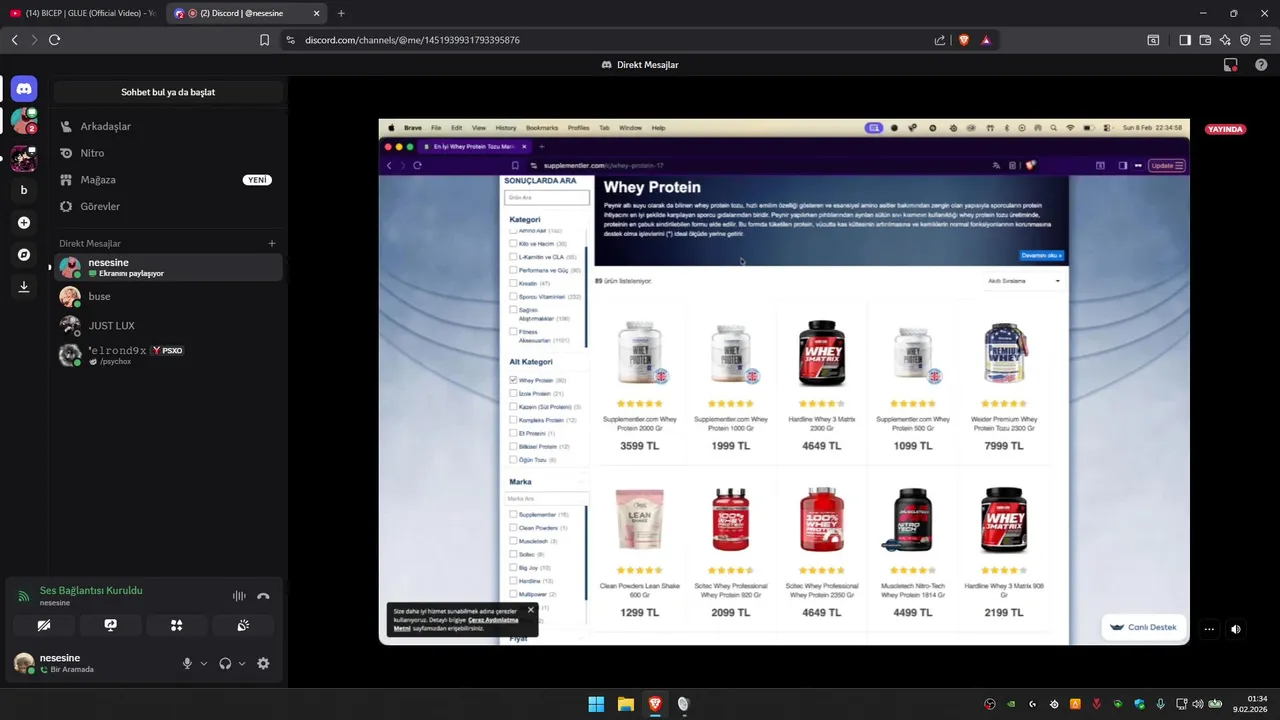The width and height of the screenshot is (1280, 720).
Task: Turn on camera in voice panel
Action: click(44, 625)
